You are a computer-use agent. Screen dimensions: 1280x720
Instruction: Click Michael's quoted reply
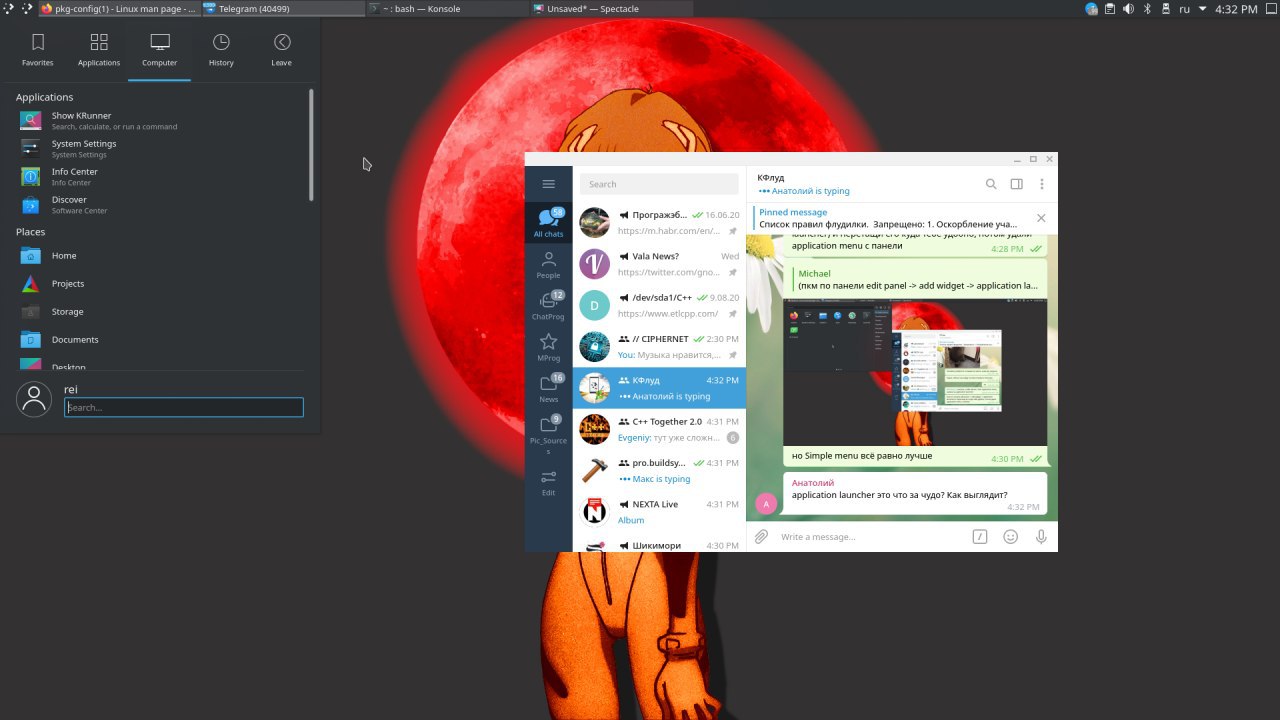(915, 279)
